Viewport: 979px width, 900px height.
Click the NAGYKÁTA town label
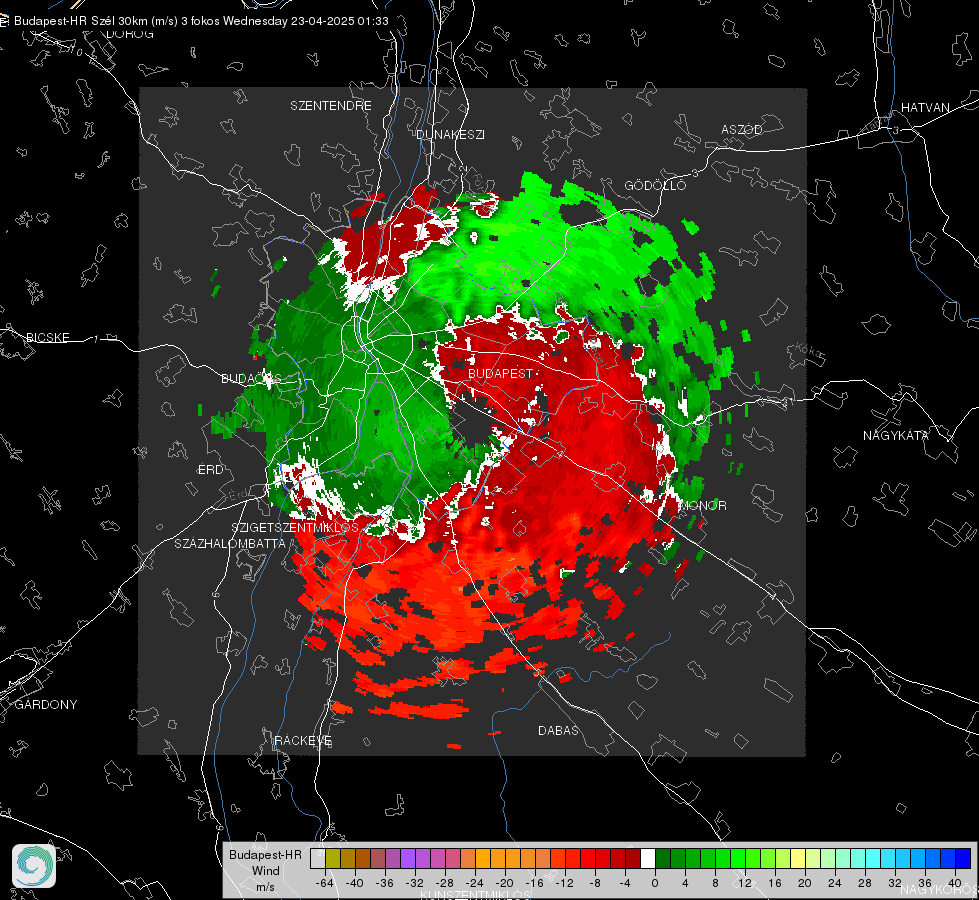[x=895, y=435]
